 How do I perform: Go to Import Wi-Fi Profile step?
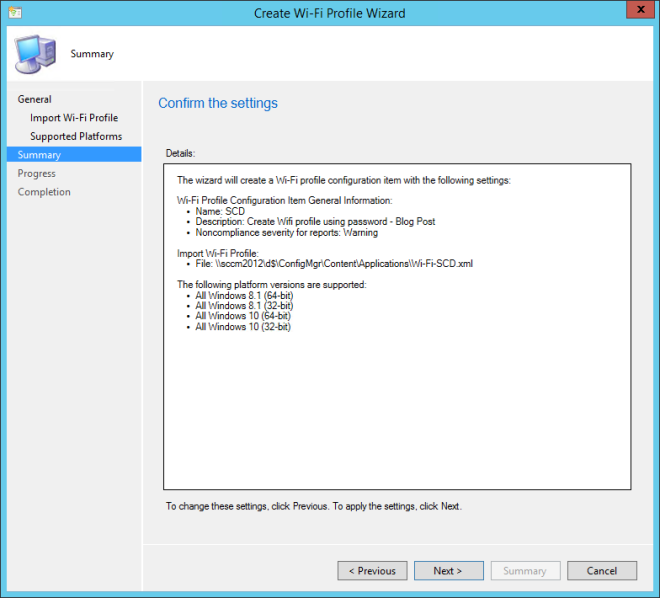(74, 118)
